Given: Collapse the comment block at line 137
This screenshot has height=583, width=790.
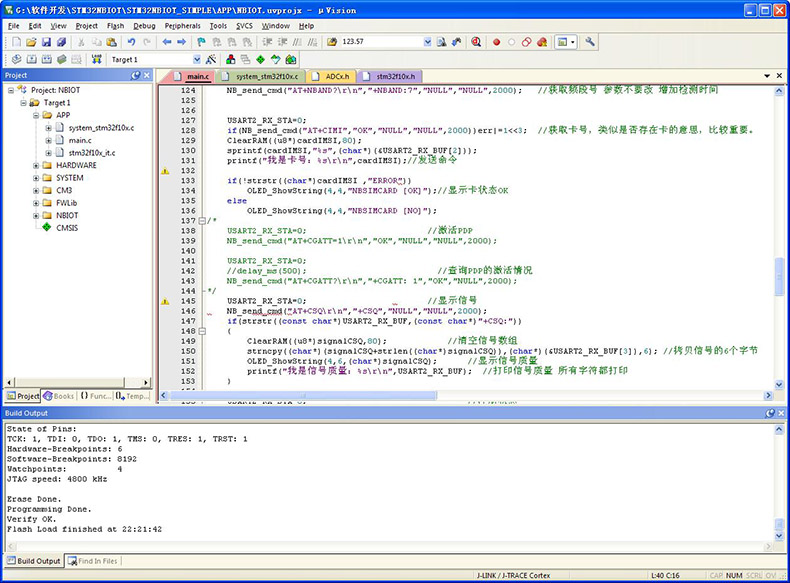Looking at the screenshot, I should [x=201, y=221].
